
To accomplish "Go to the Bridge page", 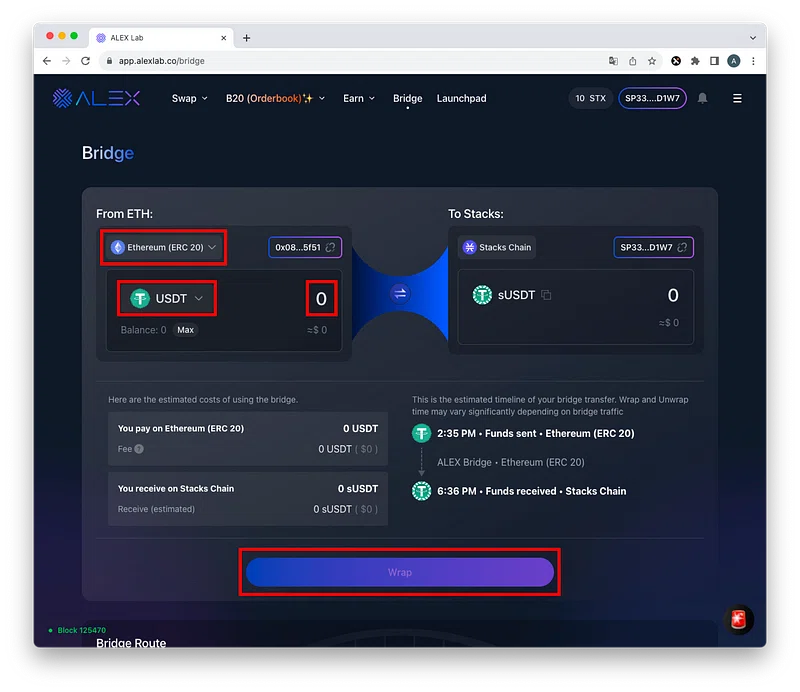I will click(408, 98).
